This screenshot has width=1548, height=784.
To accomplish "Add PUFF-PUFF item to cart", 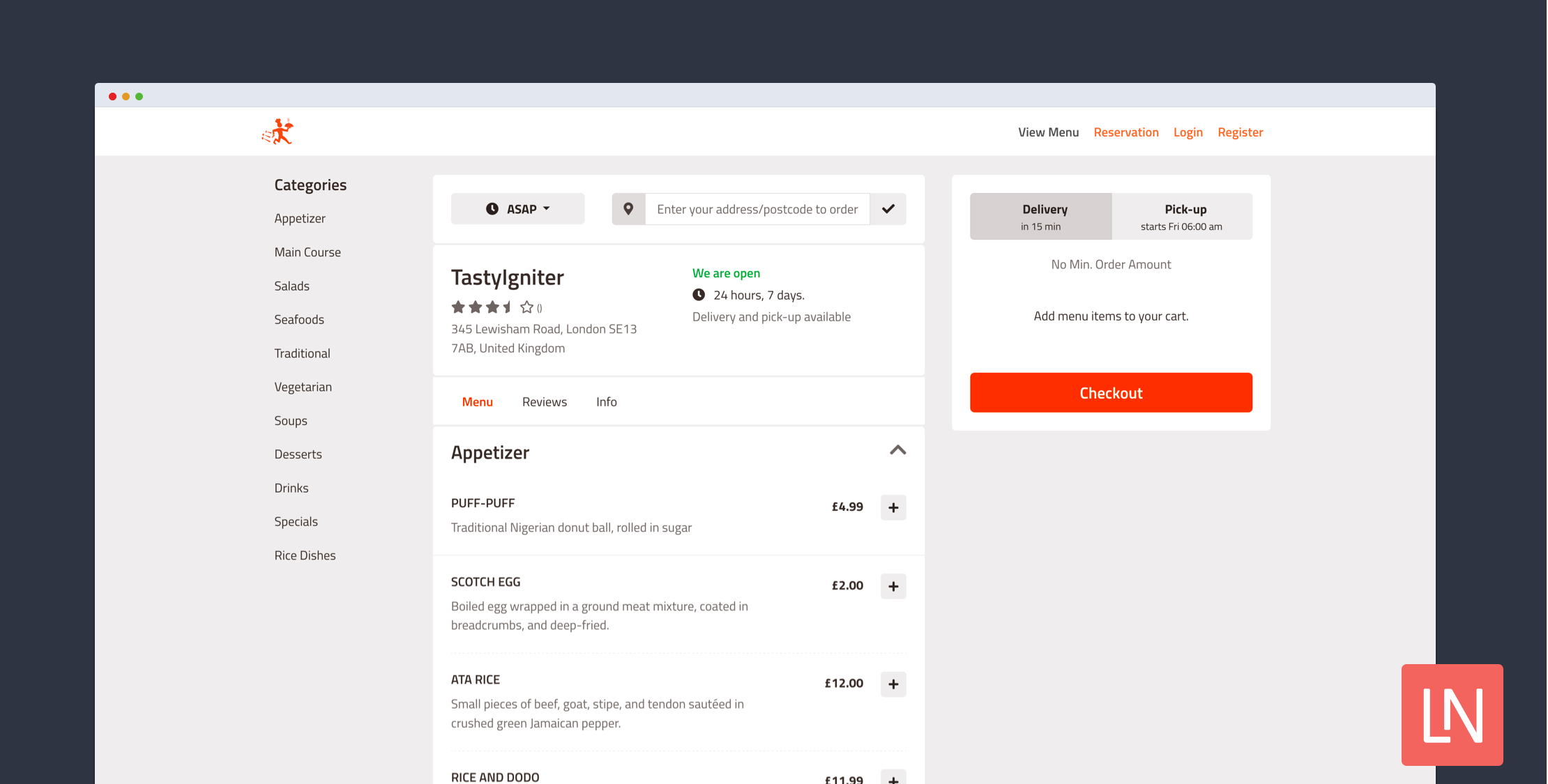I will tap(892, 507).
